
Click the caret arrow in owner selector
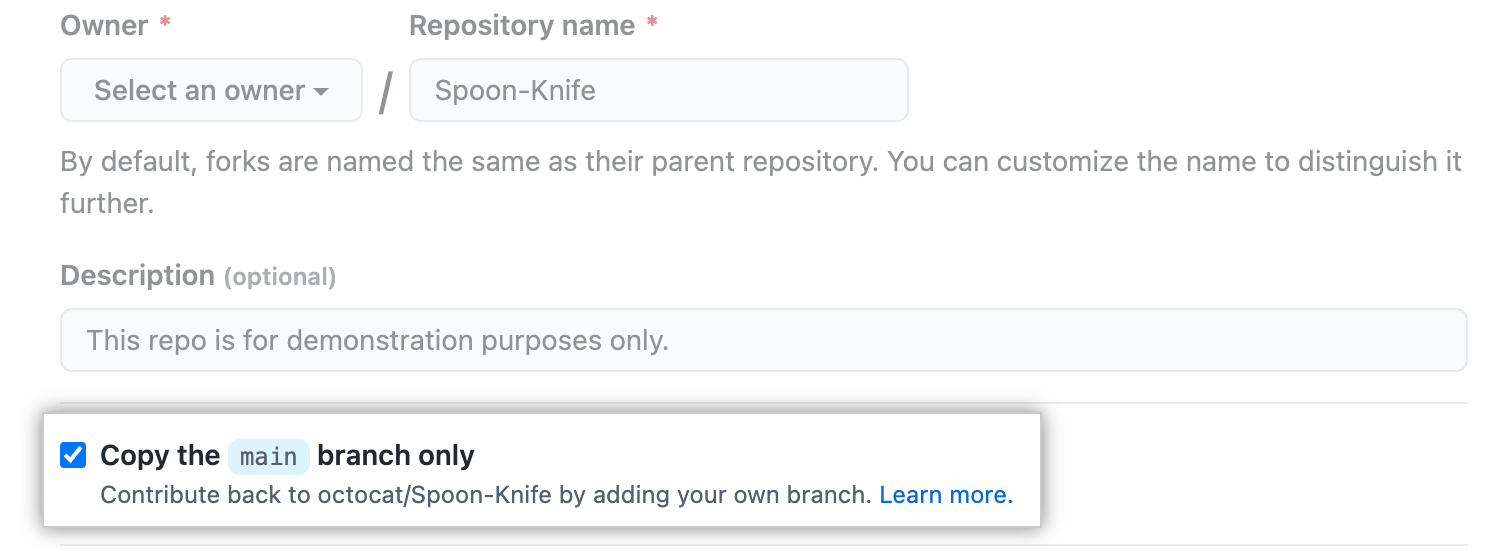pyautogui.click(x=321, y=92)
